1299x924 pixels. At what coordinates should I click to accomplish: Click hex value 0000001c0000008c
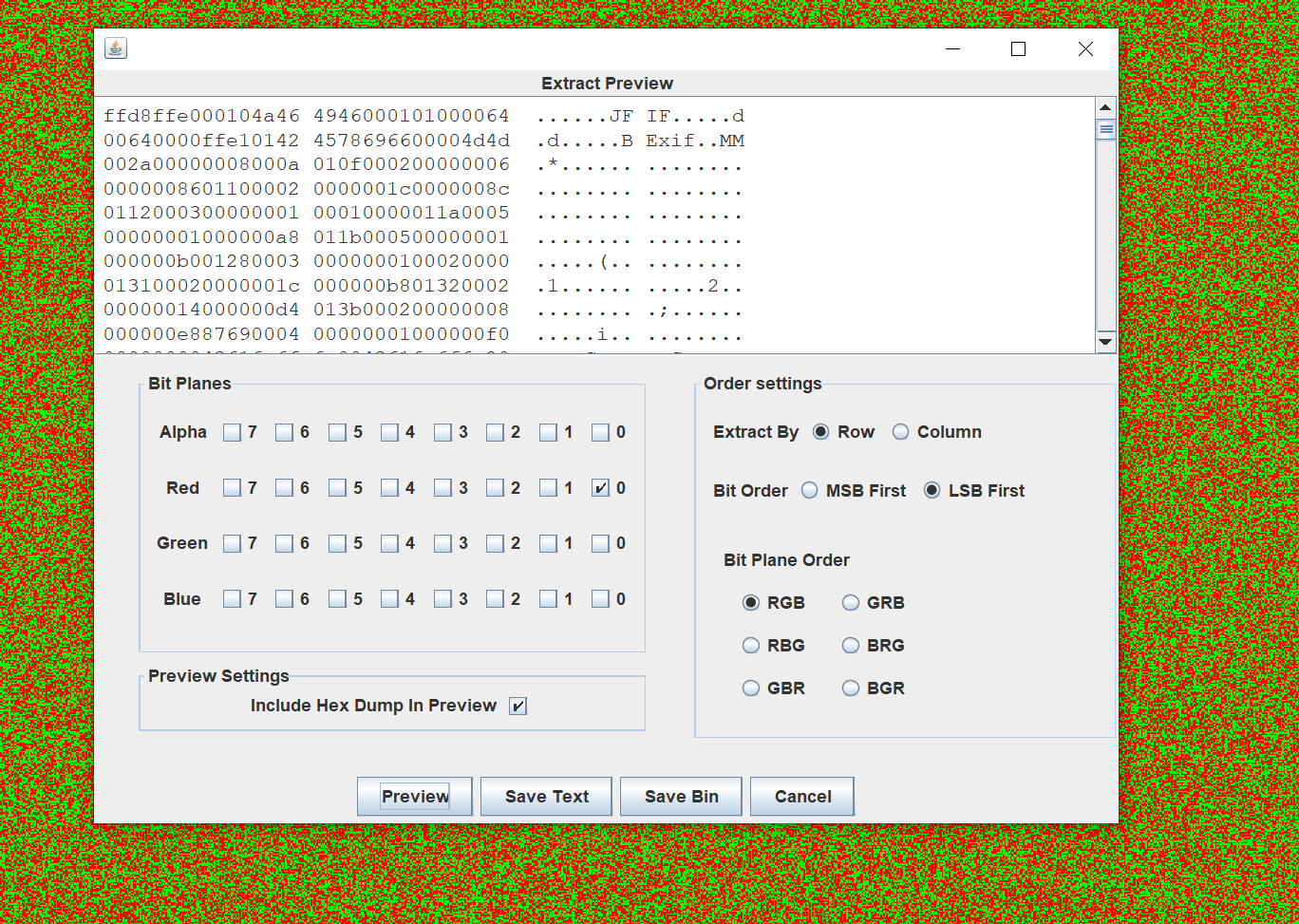coord(411,190)
